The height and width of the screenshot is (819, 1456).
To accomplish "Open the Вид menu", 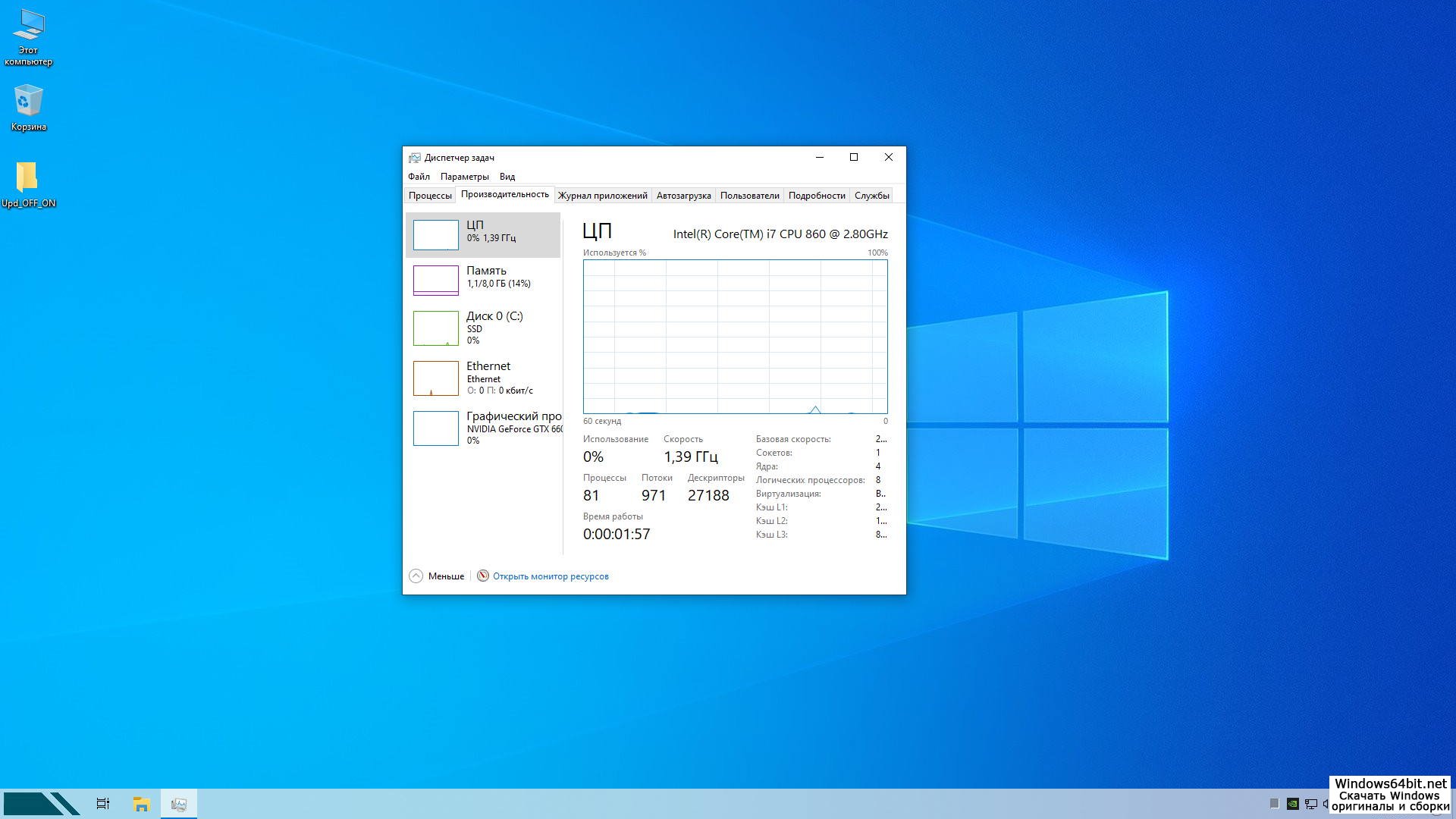I will click(x=507, y=177).
